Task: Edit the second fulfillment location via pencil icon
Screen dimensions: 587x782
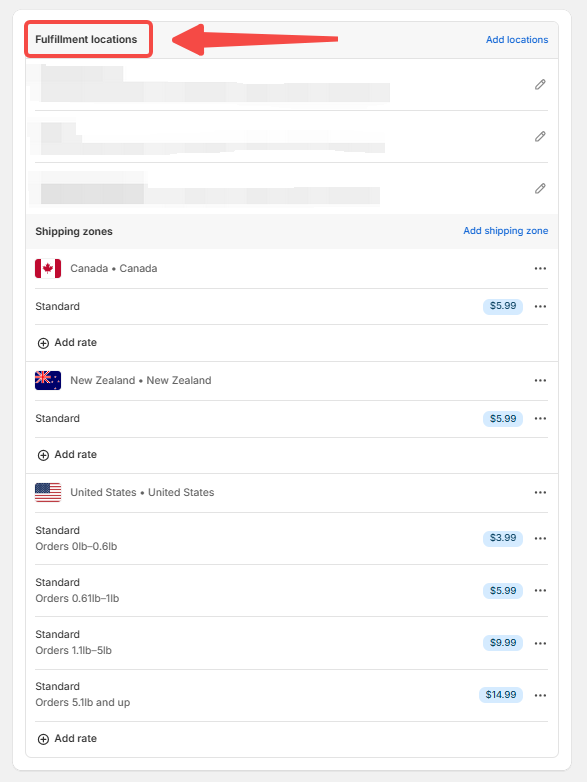Action: [x=540, y=136]
